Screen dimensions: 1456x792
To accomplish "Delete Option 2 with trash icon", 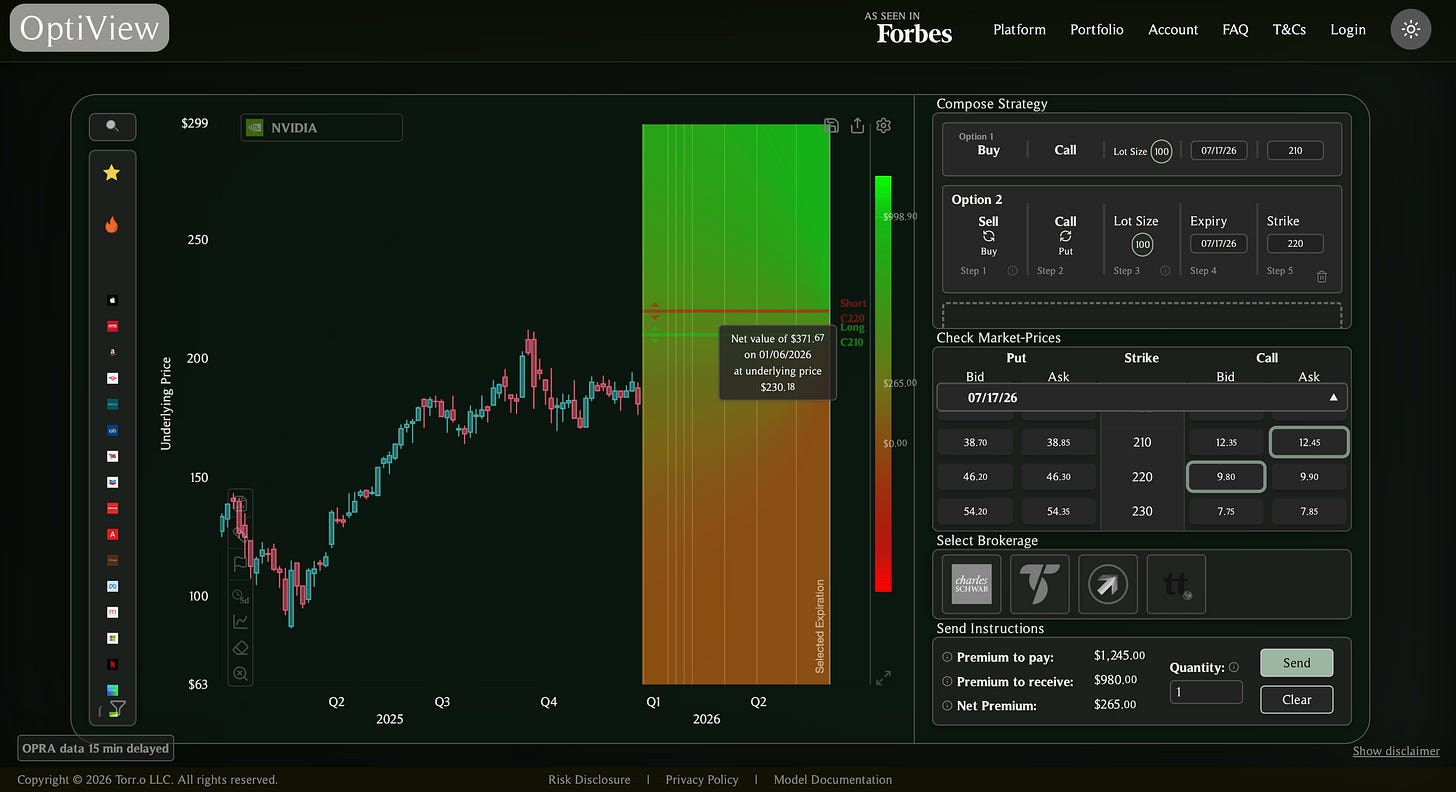I will (1321, 277).
